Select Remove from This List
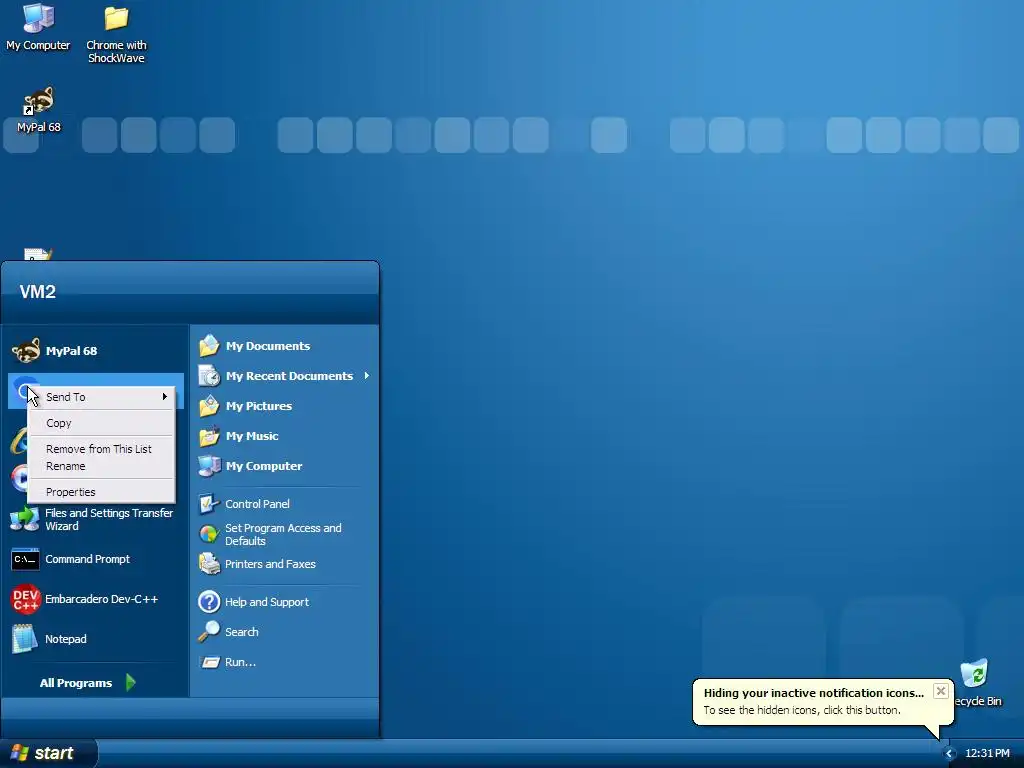1024x768 pixels. pyautogui.click(x=101, y=449)
